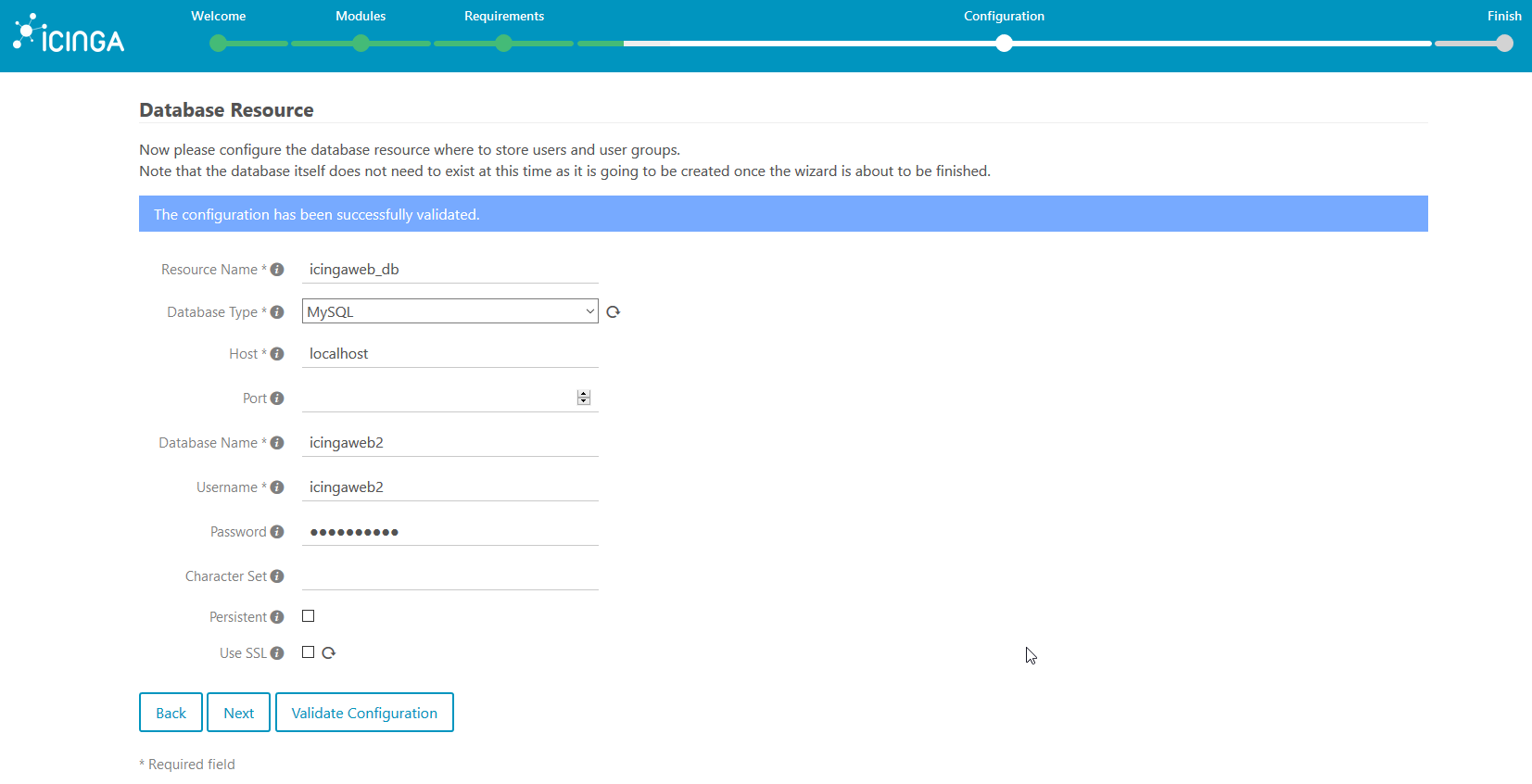Viewport: 1532px width, 784px height.
Task: Show info for Resource Name field
Action: click(x=277, y=270)
